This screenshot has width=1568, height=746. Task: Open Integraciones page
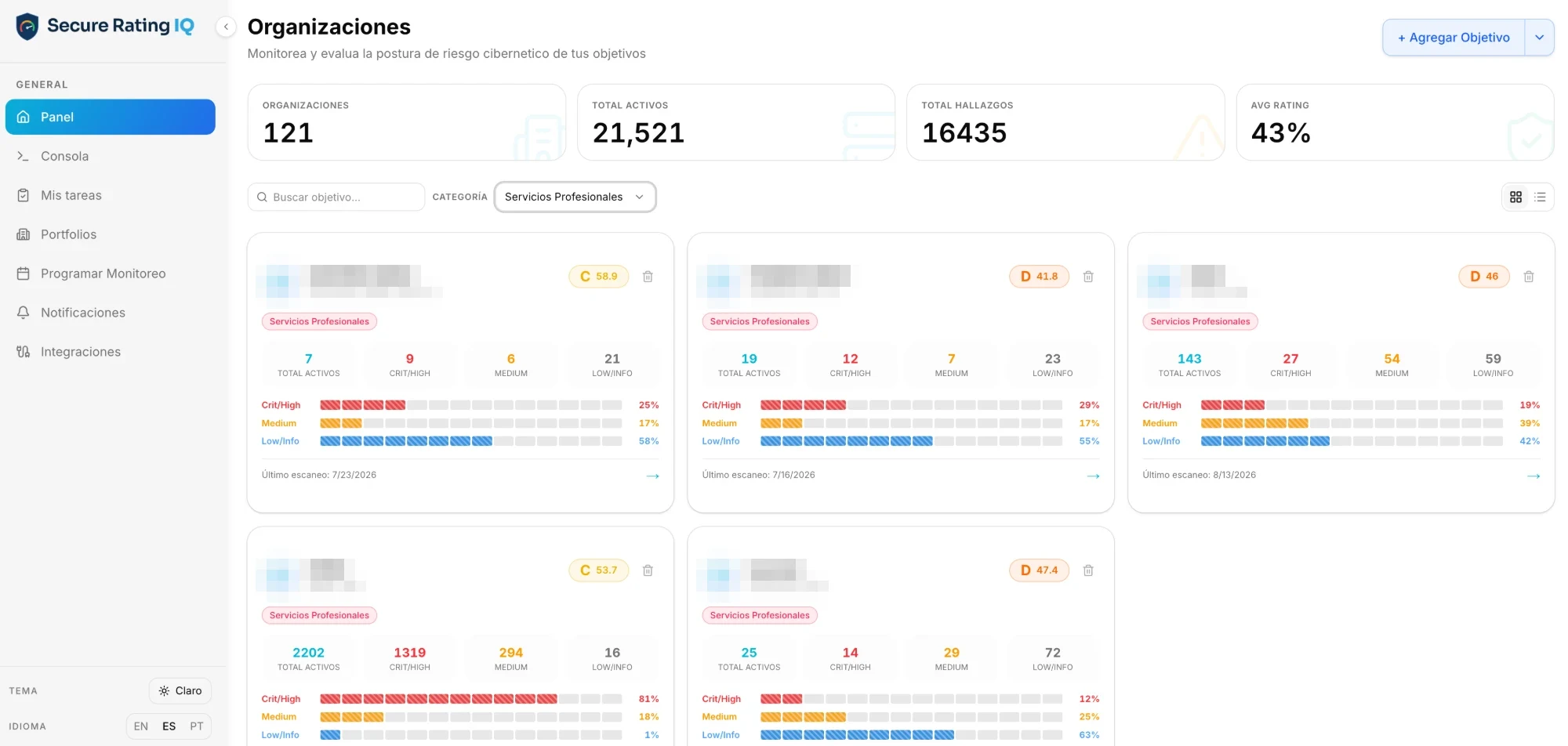(111, 352)
